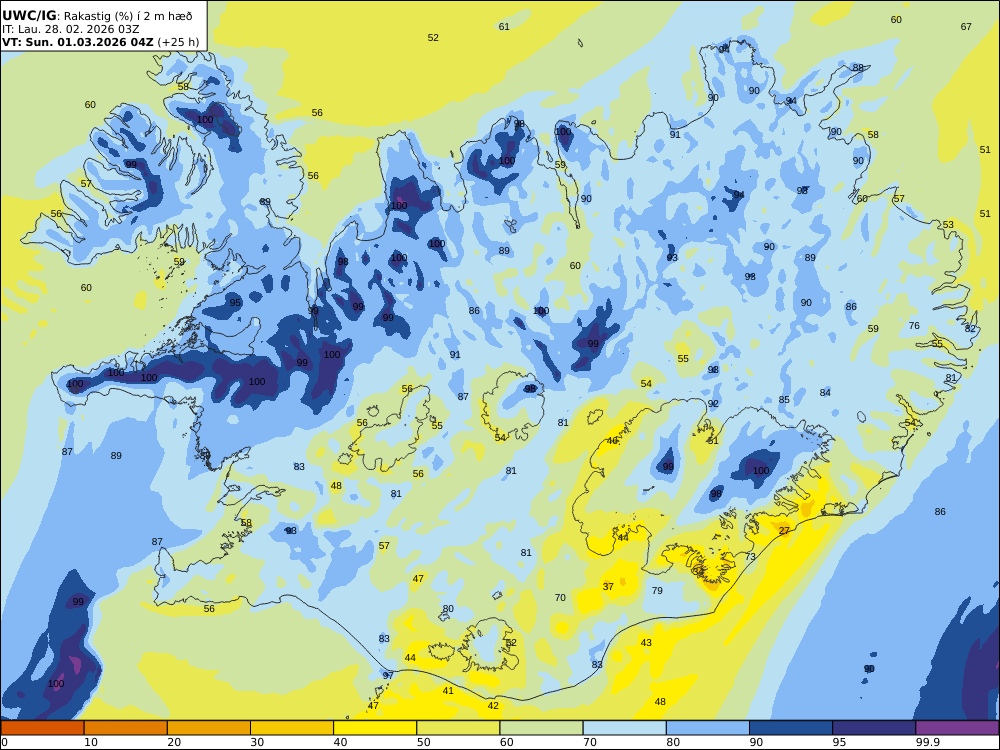This screenshot has height=750, width=1000.
Task: Pick the light blue 70–80 legend swatch
Action: [624, 728]
